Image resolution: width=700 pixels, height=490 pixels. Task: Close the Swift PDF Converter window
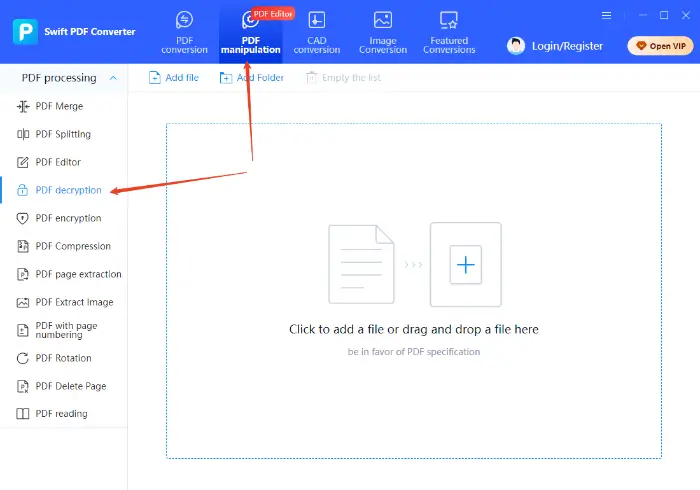pyautogui.click(x=686, y=15)
